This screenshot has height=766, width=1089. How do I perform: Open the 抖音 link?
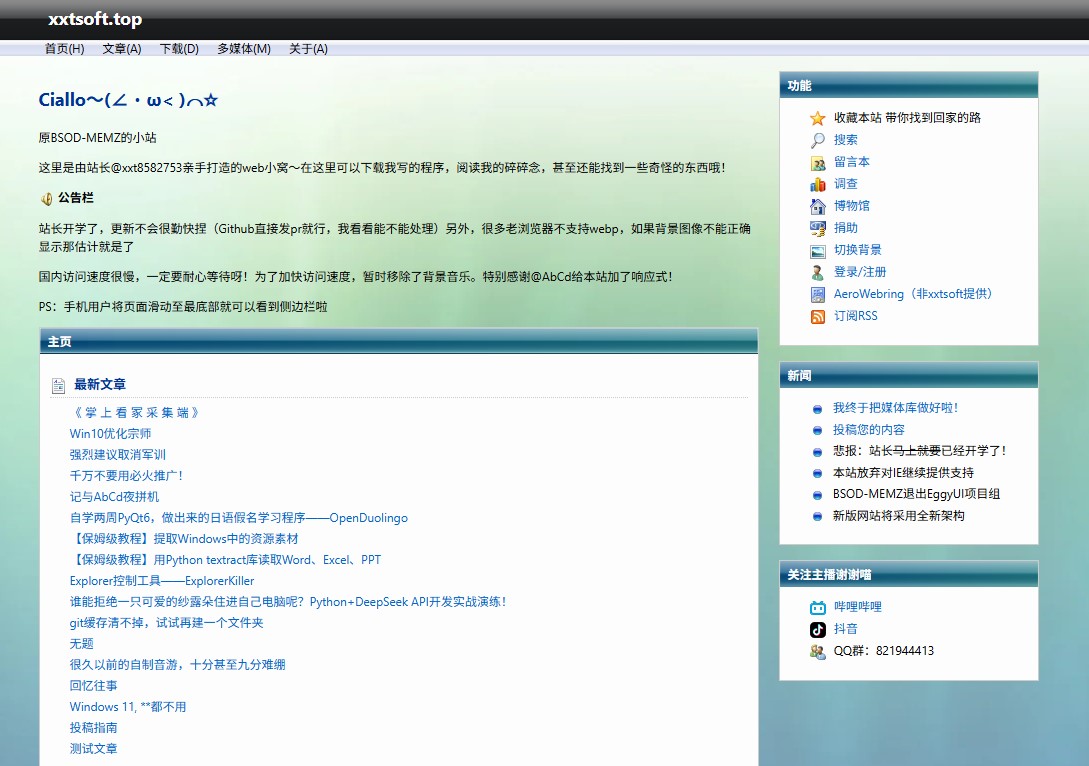(x=846, y=628)
